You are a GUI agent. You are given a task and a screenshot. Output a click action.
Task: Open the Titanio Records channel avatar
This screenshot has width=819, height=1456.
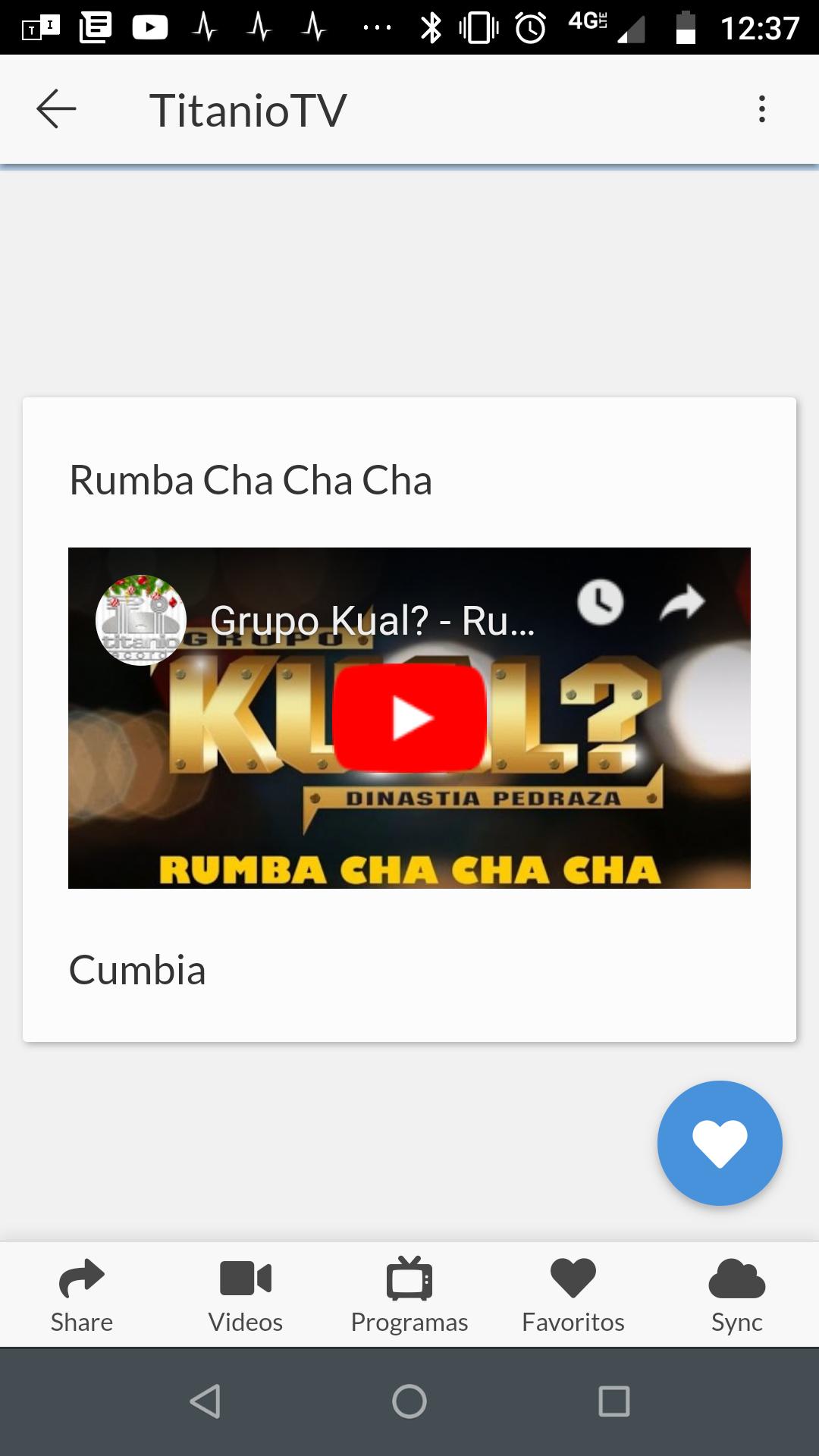pyautogui.click(x=141, y=620)
